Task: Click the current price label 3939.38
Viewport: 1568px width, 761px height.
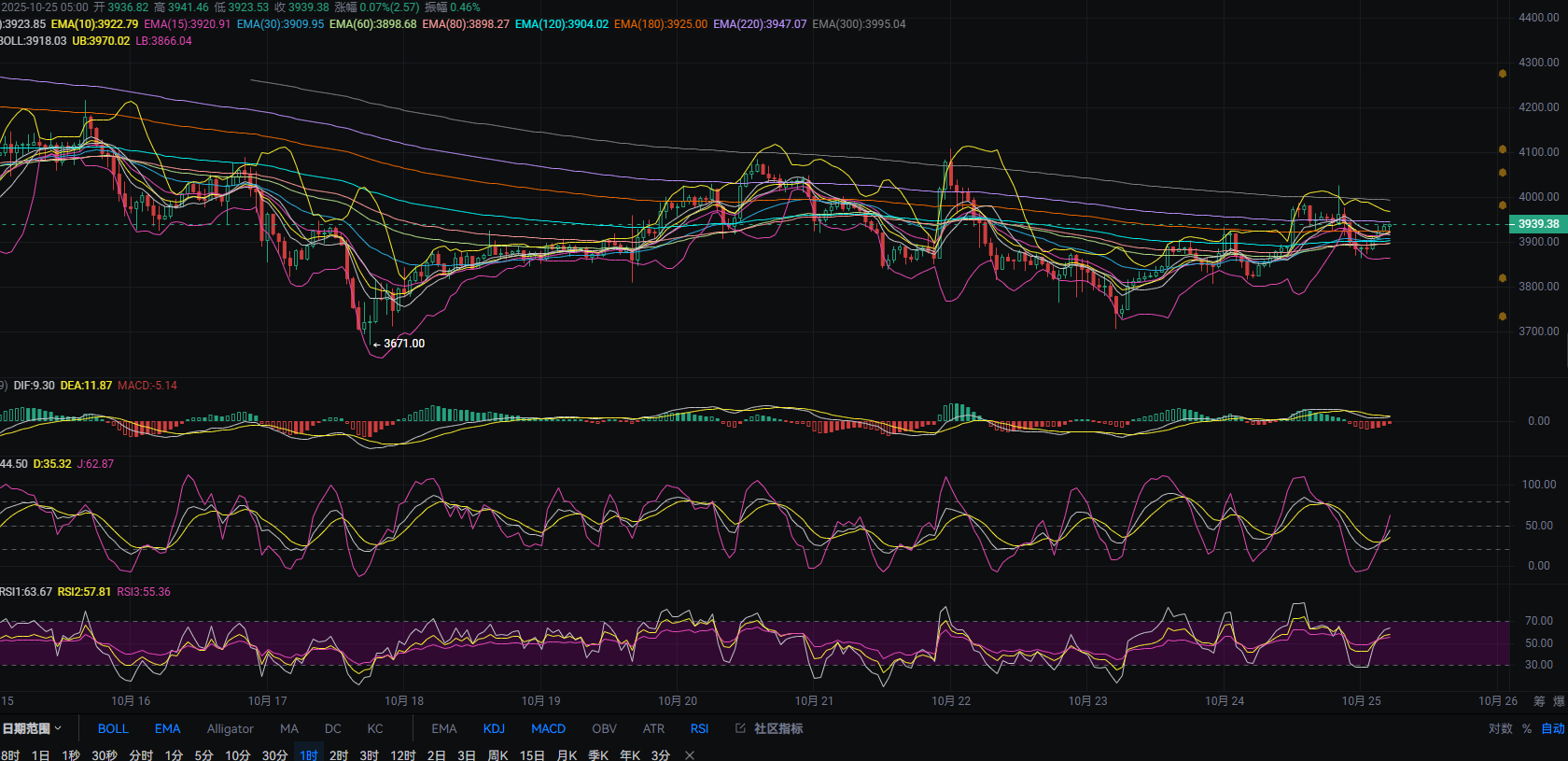Action: click(1537, 224)
